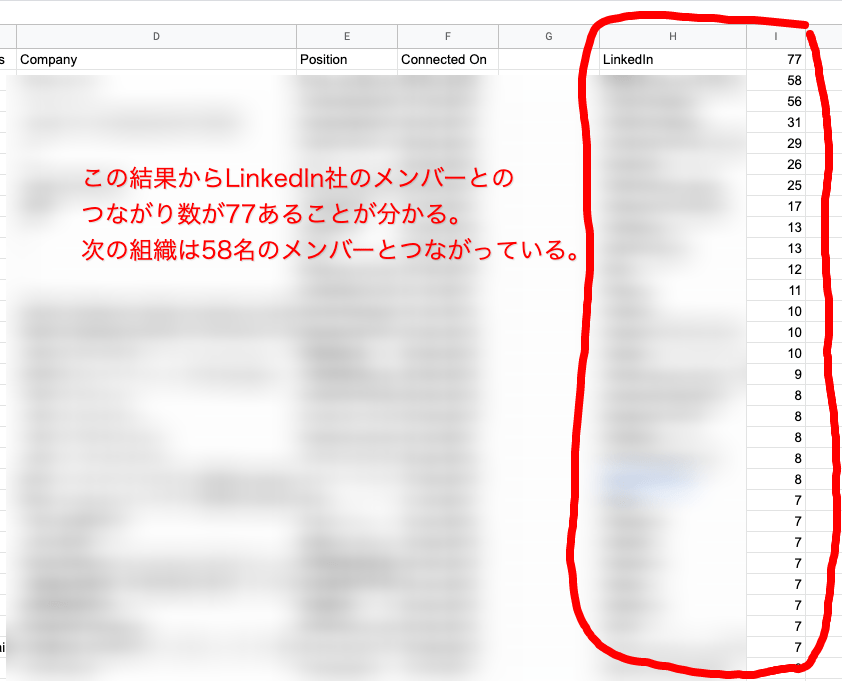Viewport: 842px width, 681px height.
Task: Click the cell with value 26
Action: click(776, 164)
